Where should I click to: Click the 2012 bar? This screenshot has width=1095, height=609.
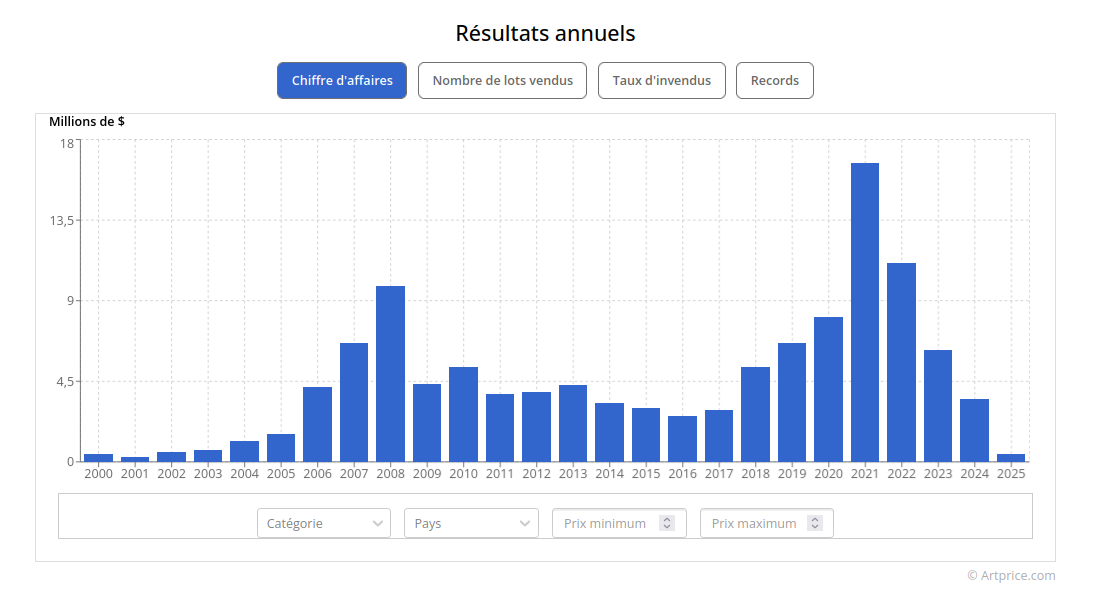[x=536, y=427]
